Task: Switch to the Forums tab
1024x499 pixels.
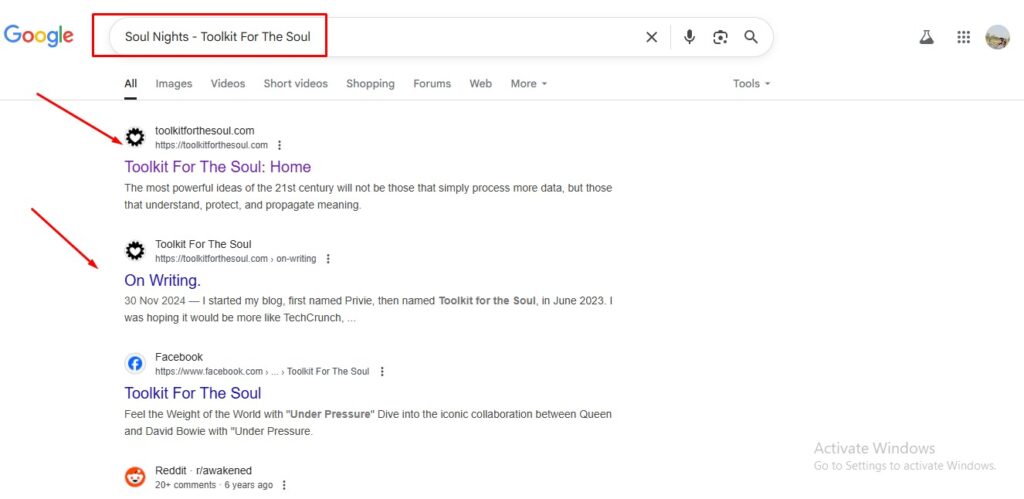Action: pos(432,84)
